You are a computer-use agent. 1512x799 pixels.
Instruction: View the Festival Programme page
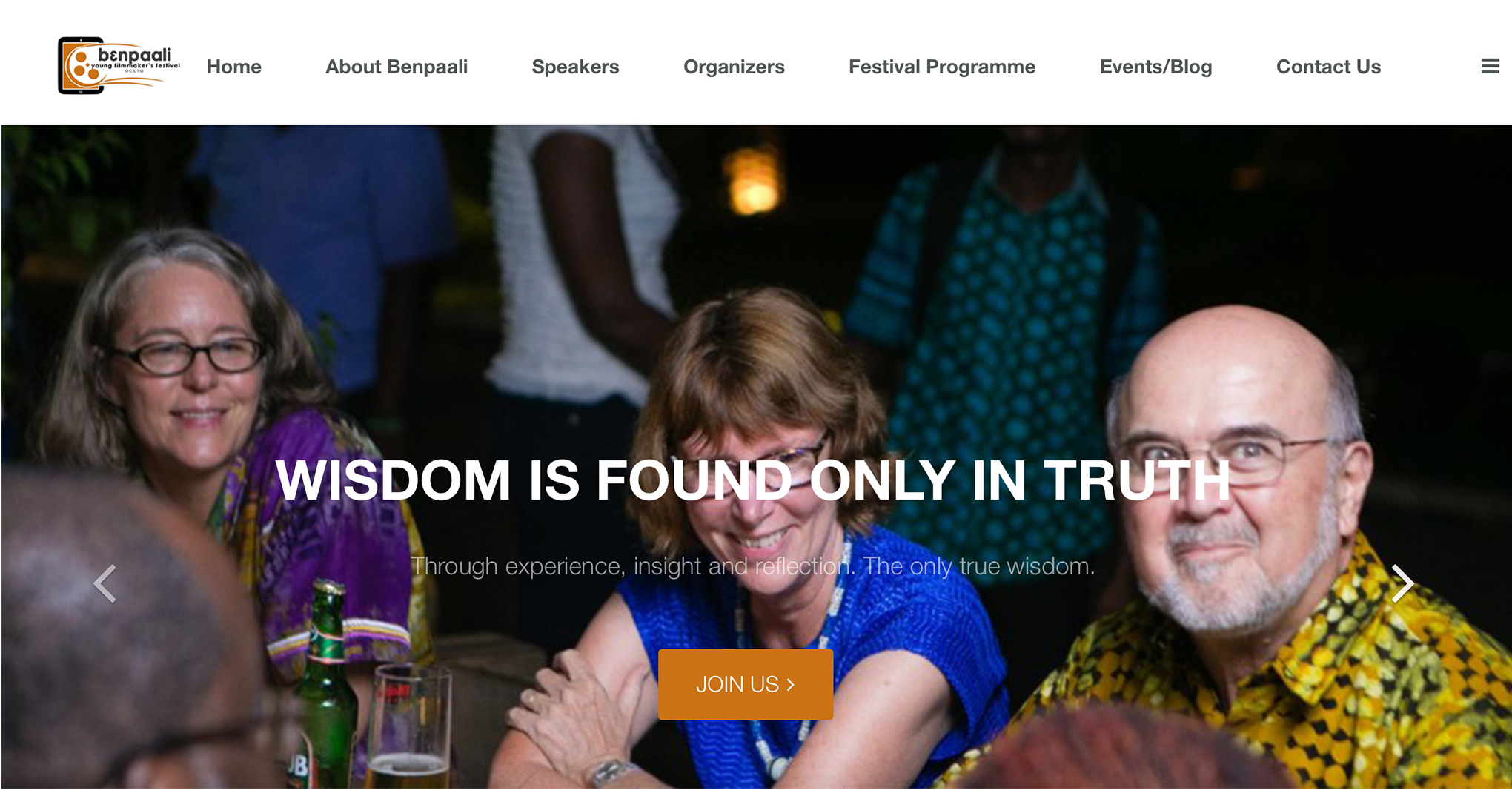pyautogui.click(x=942, y=67)
